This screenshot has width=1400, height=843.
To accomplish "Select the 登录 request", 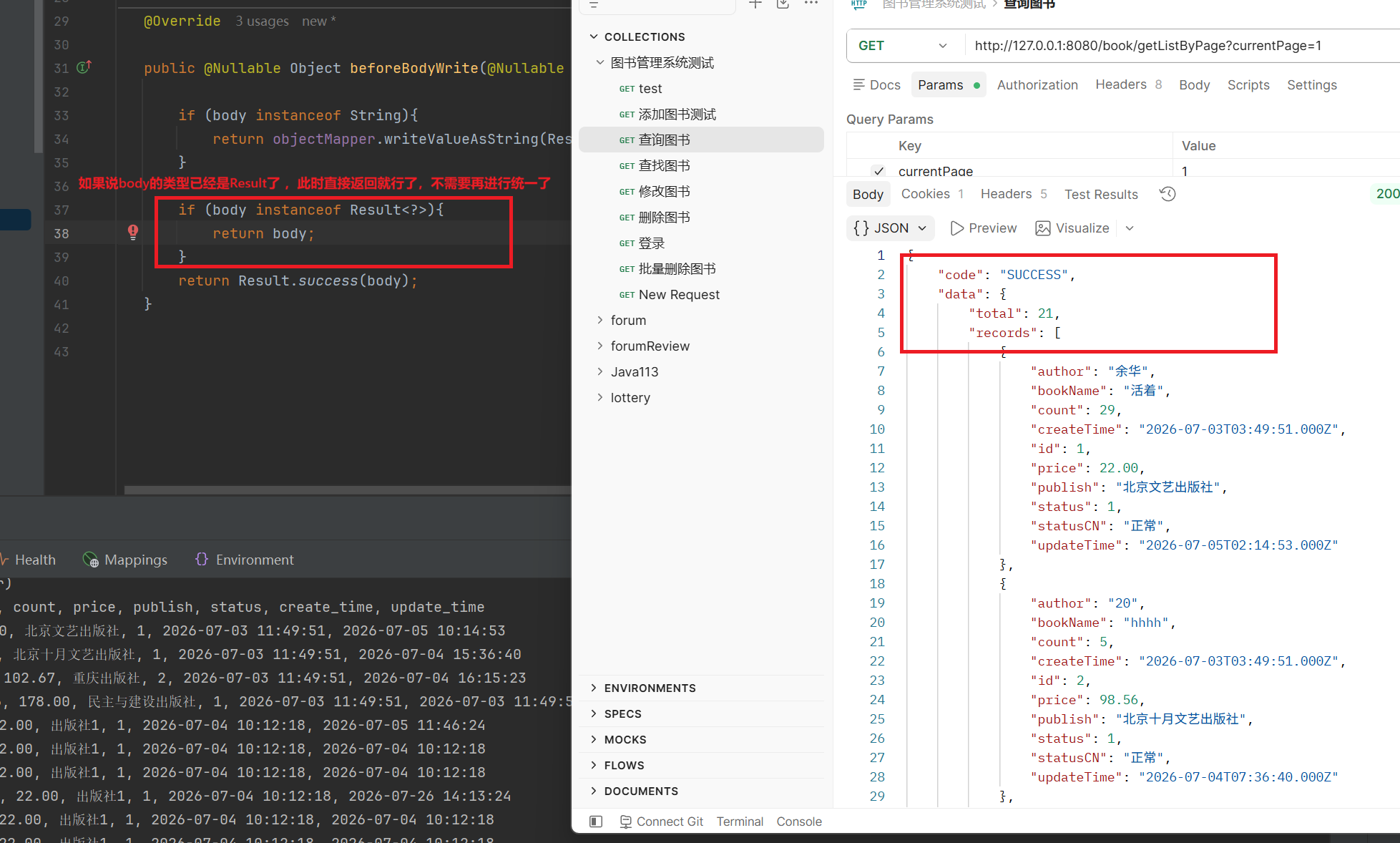I will [701, 243].
